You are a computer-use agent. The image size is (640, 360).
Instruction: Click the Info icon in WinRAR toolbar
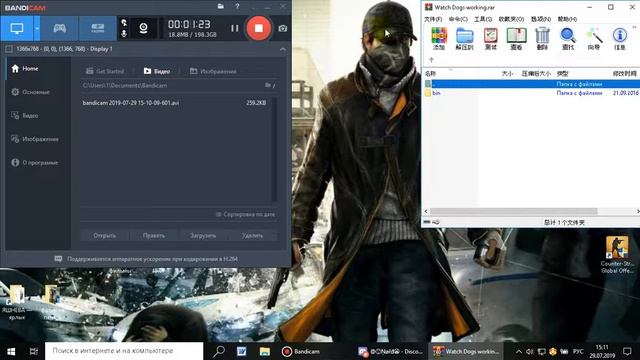point(620,38)
